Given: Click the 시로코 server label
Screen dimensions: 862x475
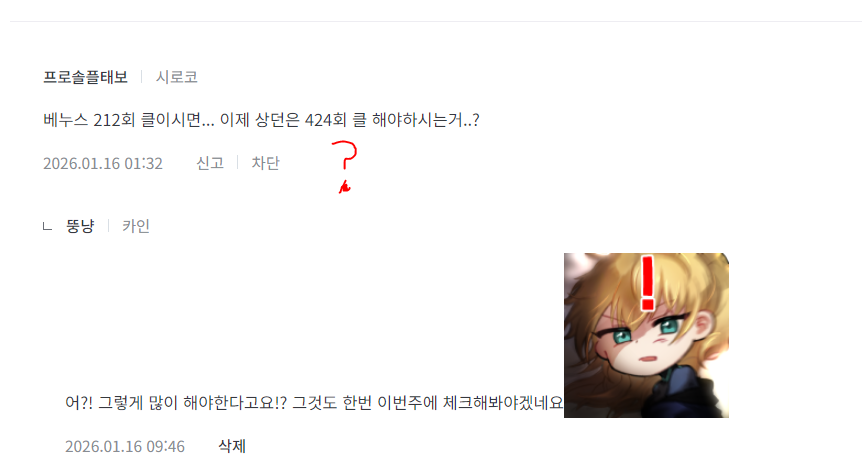Looking at the screenshot, I should coord(176,77).
